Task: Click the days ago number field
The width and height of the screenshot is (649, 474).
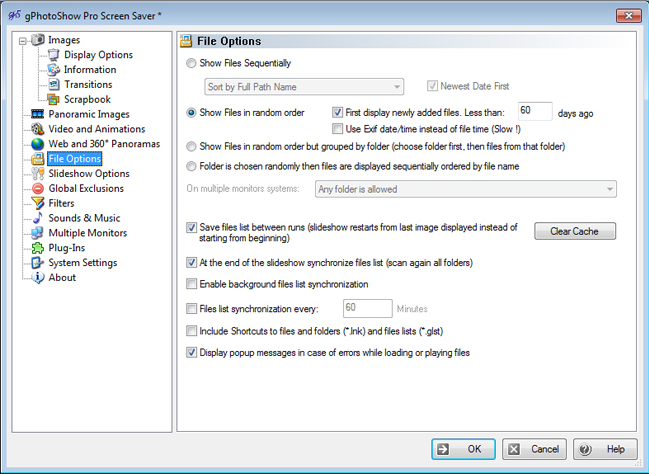Action: point(535,112)
